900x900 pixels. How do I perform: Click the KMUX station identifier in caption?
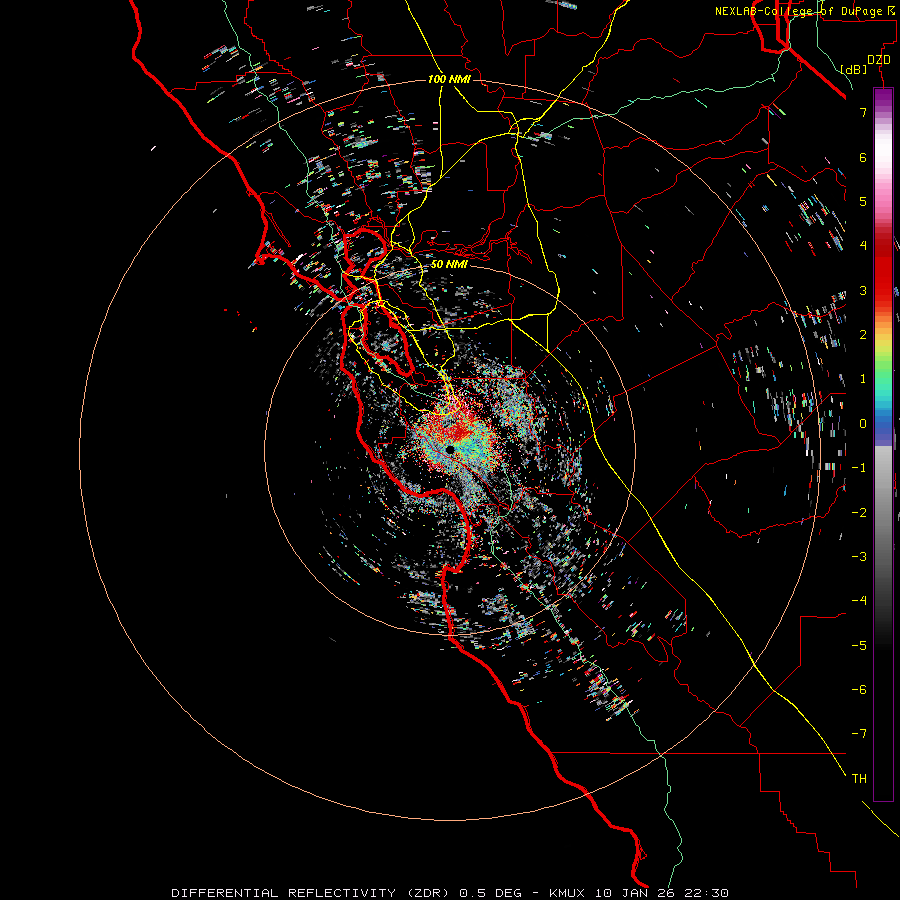(568, 893)
